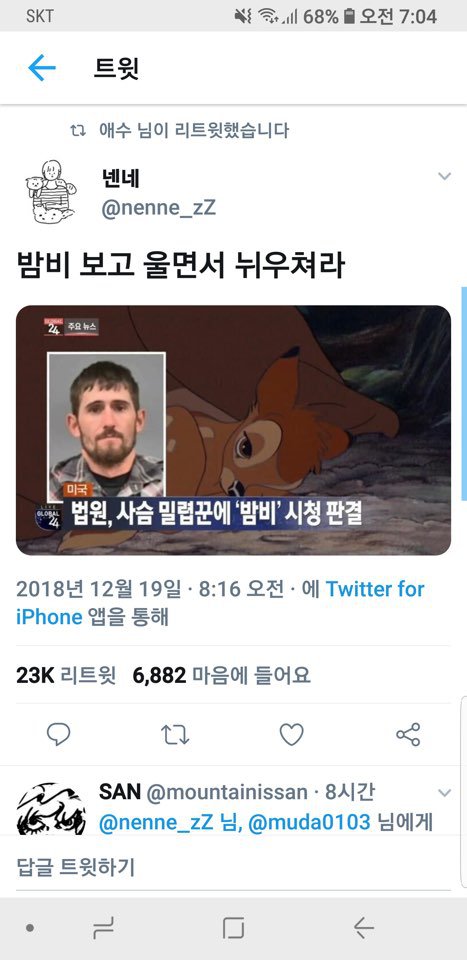Tap the 답글 트윗하기 reply field
467x960 pixels.
pos(233,867)
